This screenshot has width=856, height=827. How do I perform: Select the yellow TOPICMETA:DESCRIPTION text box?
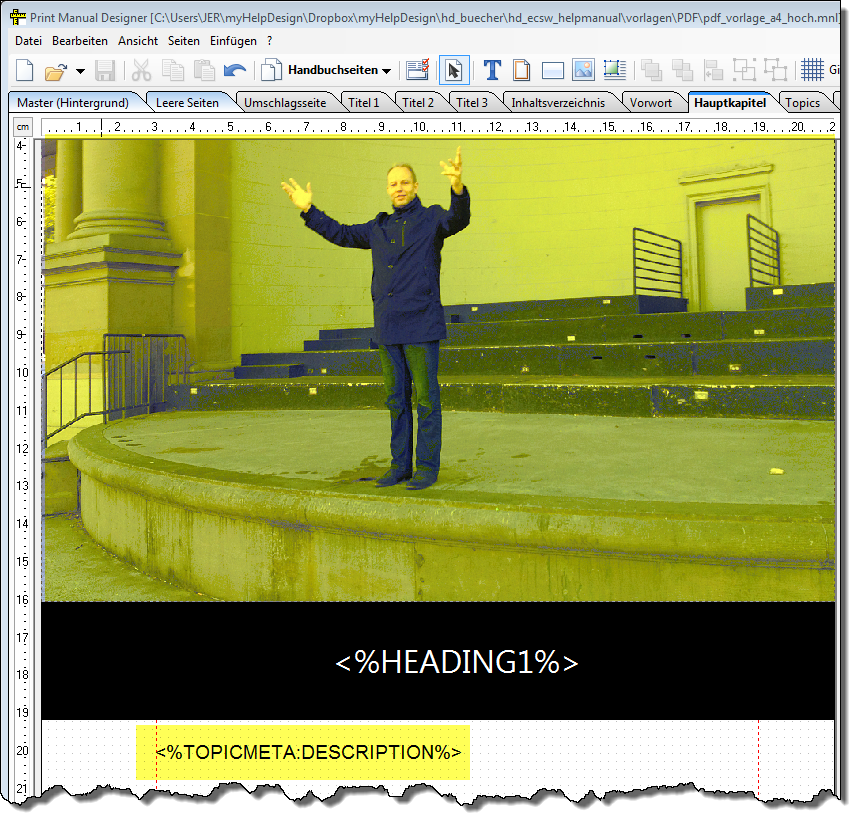(302, 752)
